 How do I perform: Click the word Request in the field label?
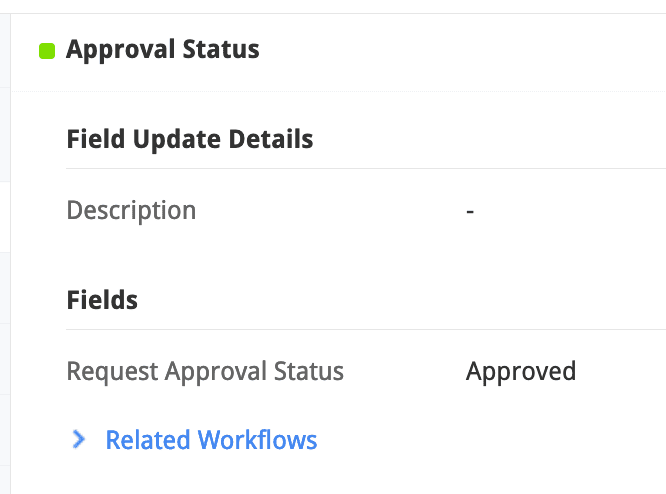point(112,372)
